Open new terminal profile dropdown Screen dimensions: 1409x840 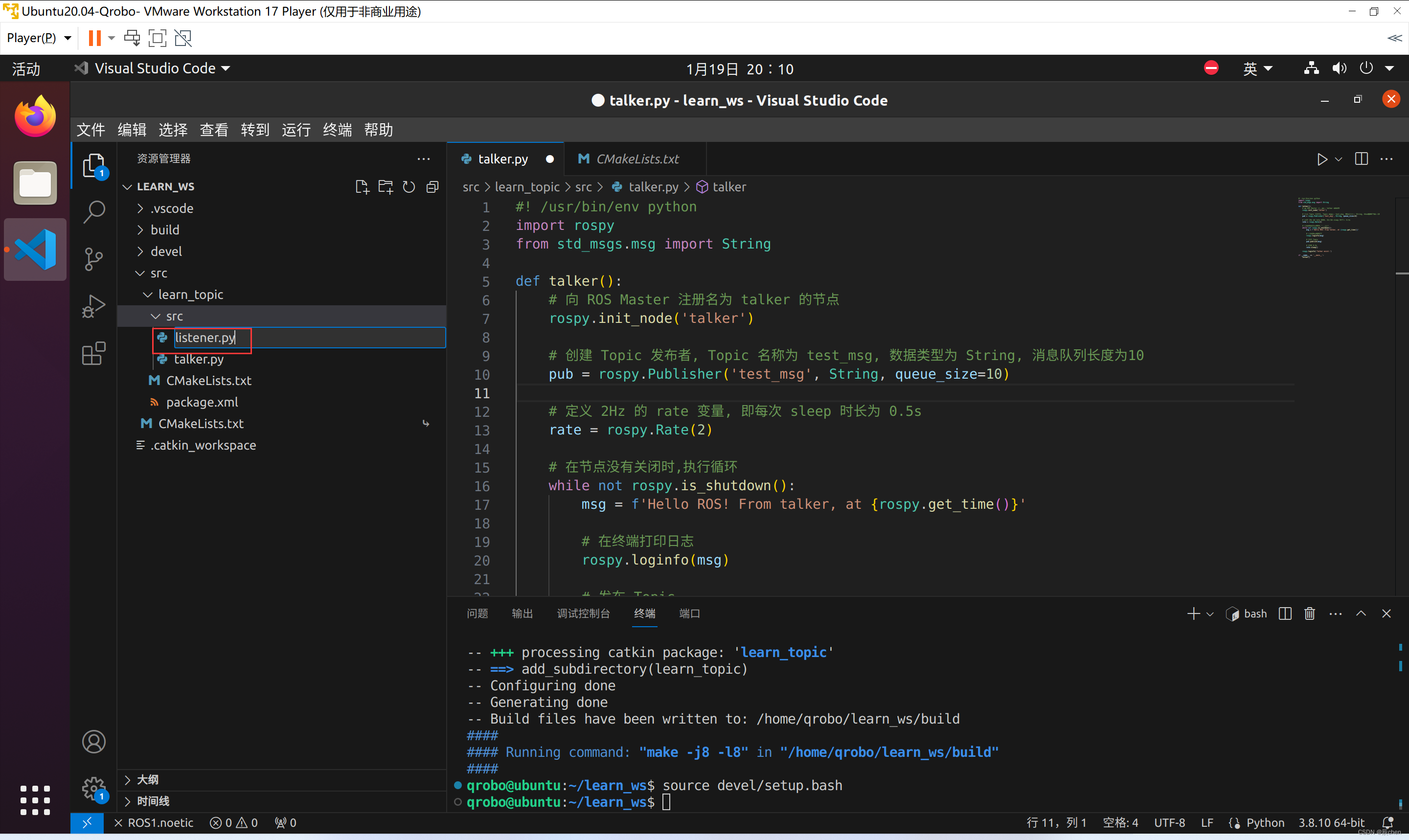pos(1210,613)
